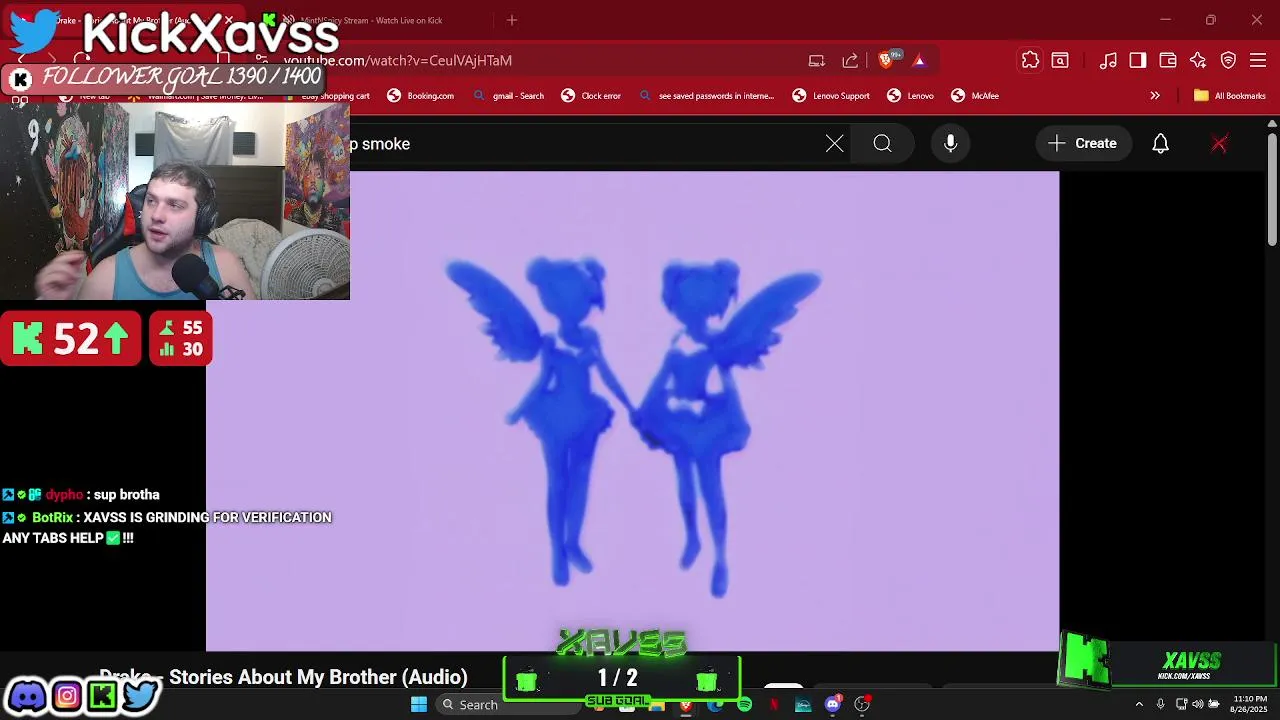This screenshot has width=1280, height=720.
Task: Open the network tray icon
Action: coord(1181,704)
